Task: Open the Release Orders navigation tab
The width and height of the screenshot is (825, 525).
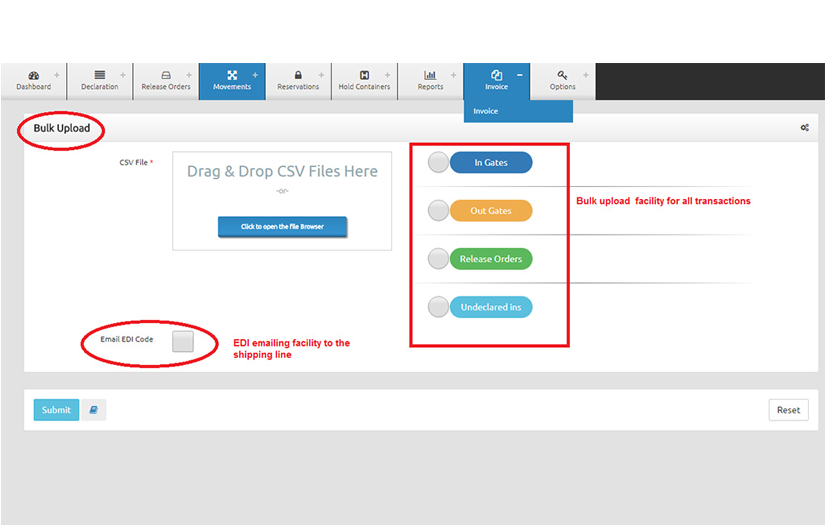Action: point(166,81)
